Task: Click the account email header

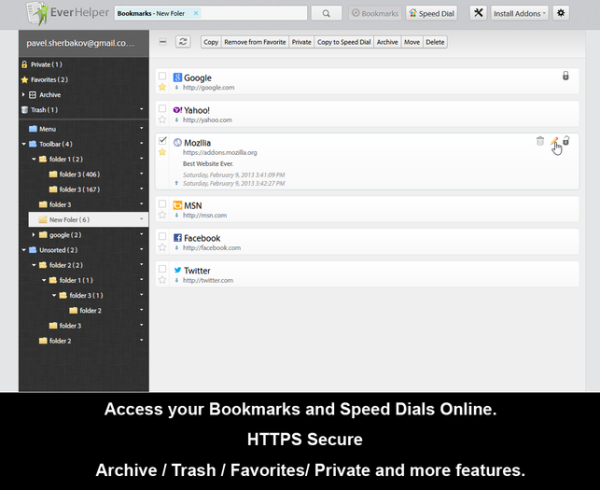Action: [83, 43]
